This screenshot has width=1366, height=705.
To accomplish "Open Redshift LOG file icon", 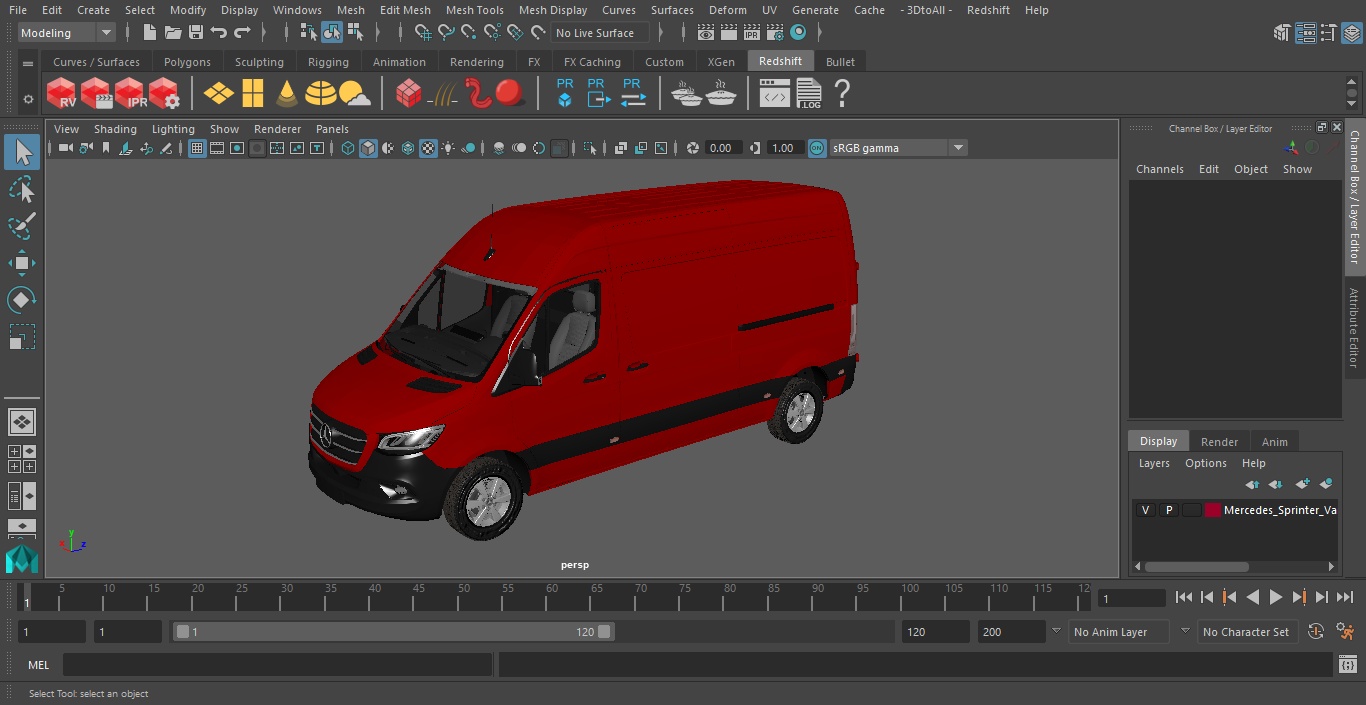I will (x=809, y=93).
